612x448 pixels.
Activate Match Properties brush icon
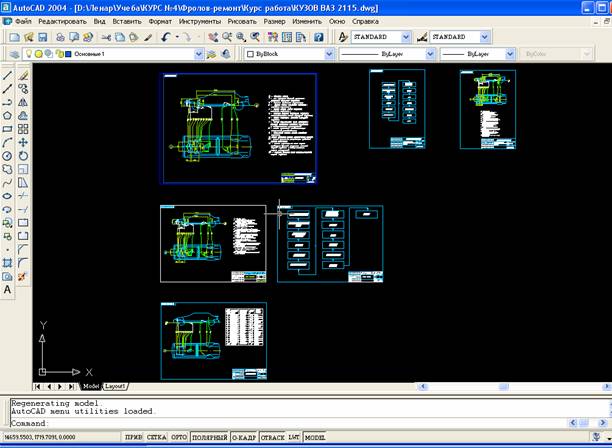coord(148,37)
